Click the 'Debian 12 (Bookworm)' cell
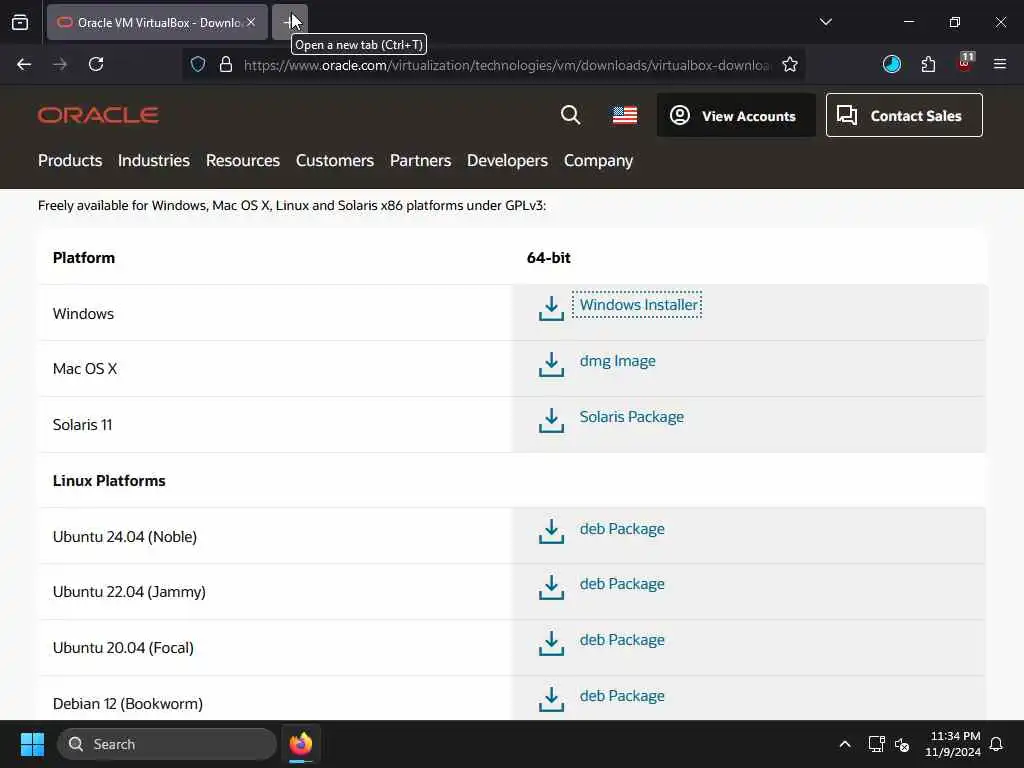Screen dimensions: 1024x768 pos(128,704)
